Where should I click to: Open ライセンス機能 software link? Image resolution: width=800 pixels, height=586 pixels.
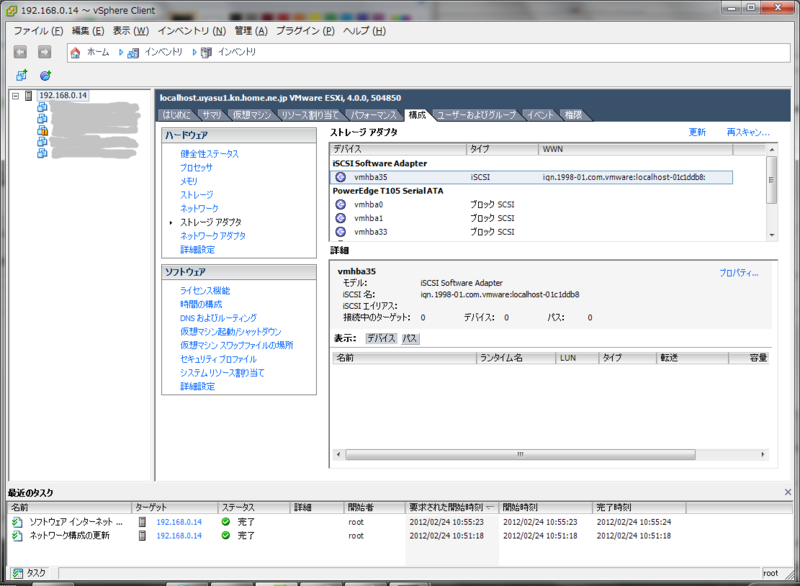point(205,291)
